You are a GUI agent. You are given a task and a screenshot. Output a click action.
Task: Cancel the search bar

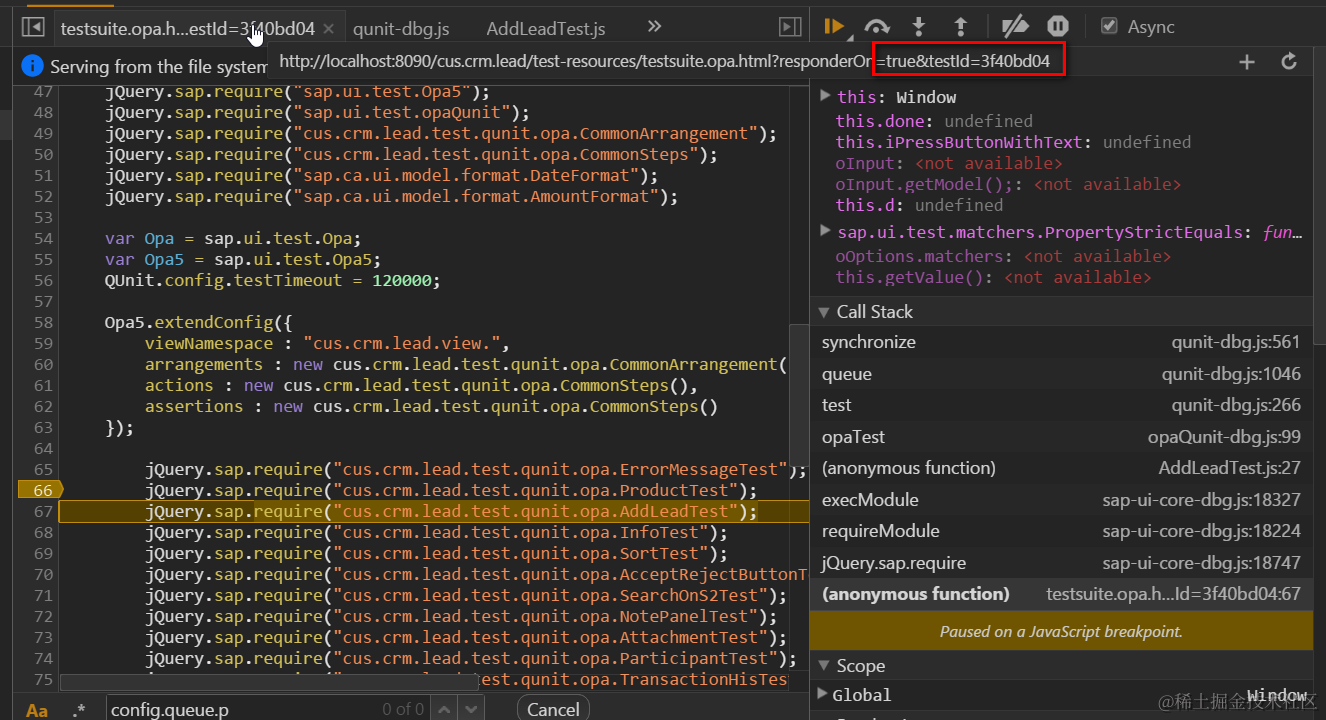point(553,709)
